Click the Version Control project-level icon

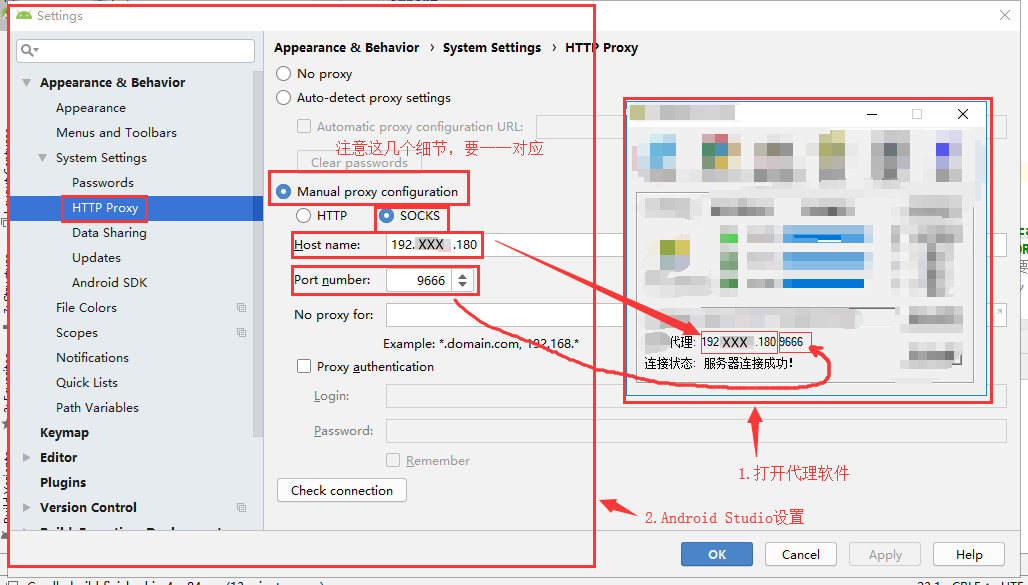tap(241, 507)
